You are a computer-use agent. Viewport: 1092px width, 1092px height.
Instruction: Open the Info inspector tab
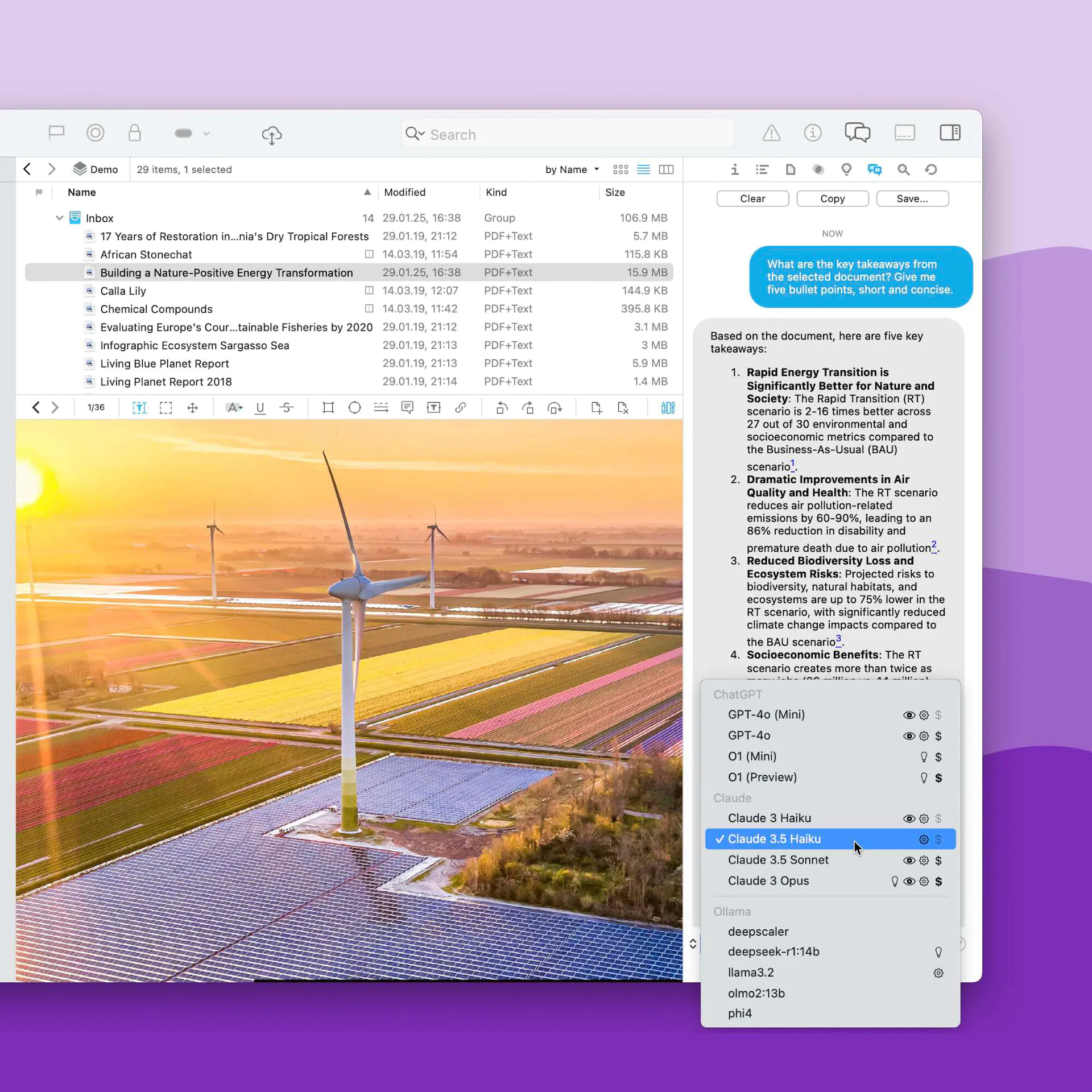point(735,169)
